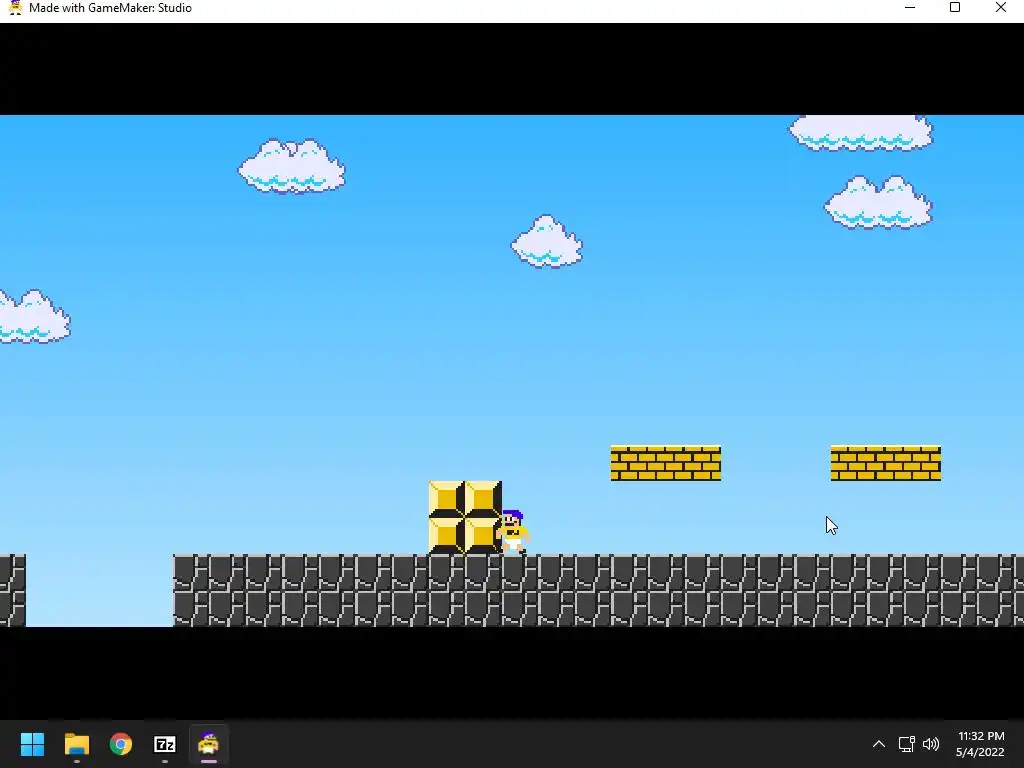
Task: Close the GameMaker game window
Action: pyautogui.click(x=1000, y=8)
